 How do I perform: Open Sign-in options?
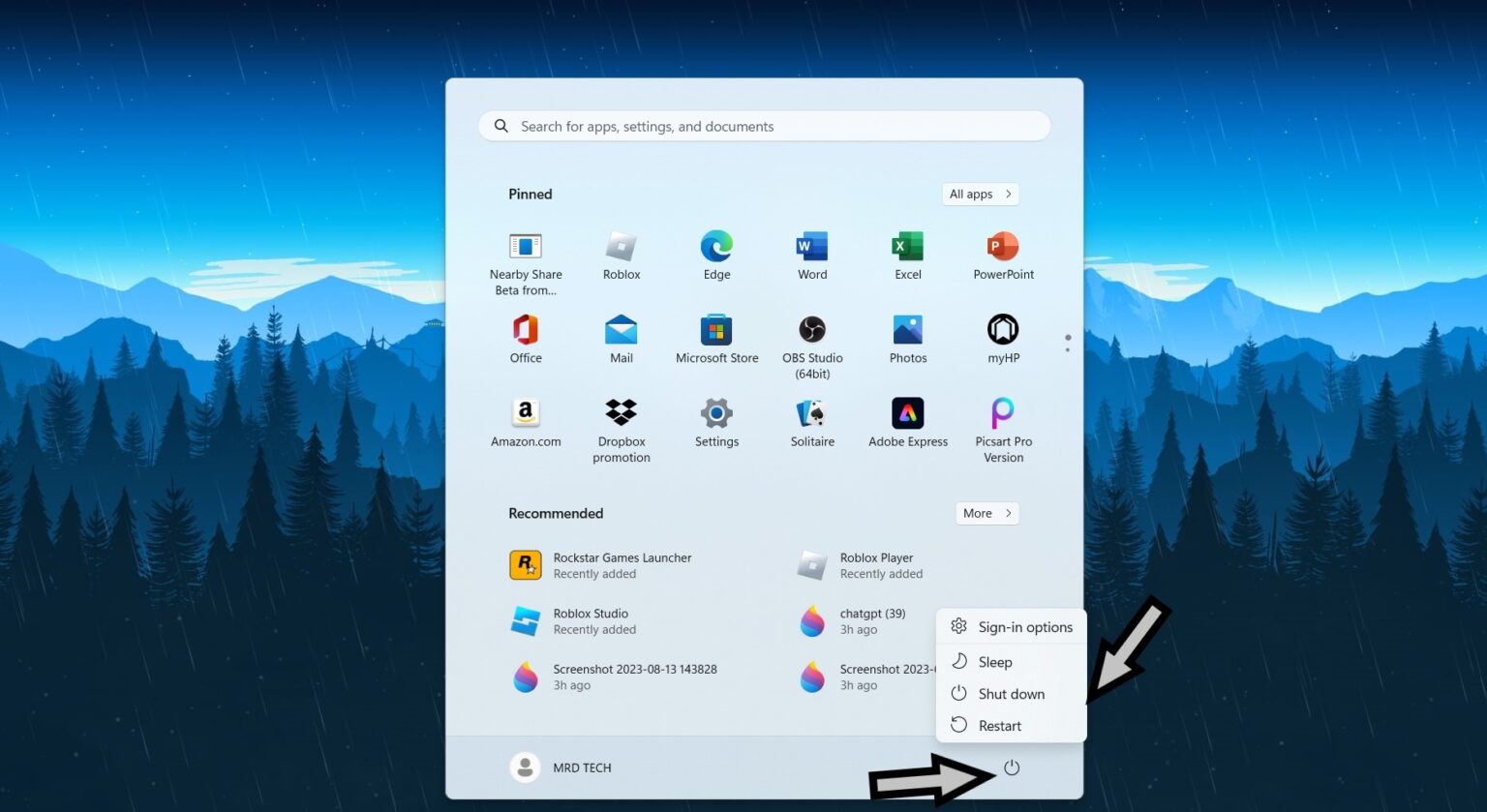coord(1025,626)
